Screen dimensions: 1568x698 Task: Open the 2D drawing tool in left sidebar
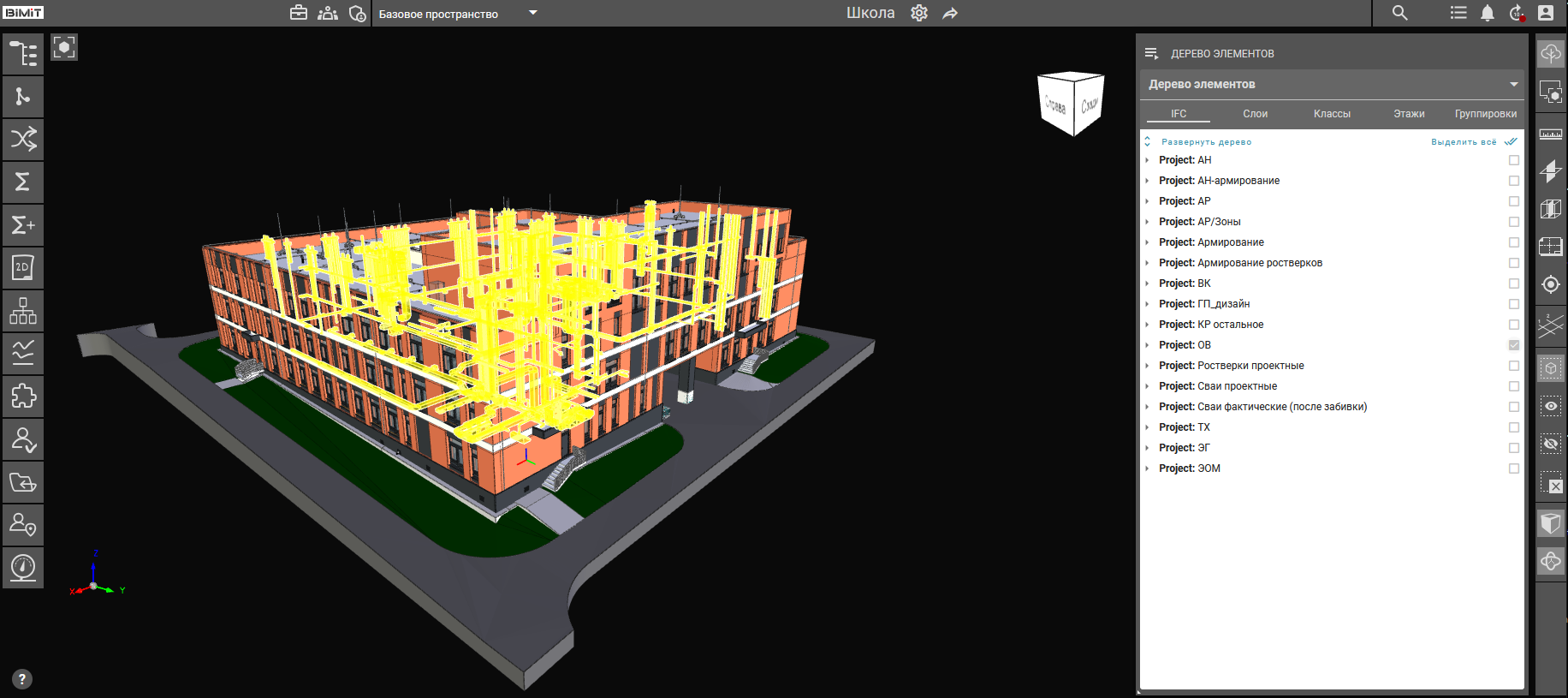23,268
